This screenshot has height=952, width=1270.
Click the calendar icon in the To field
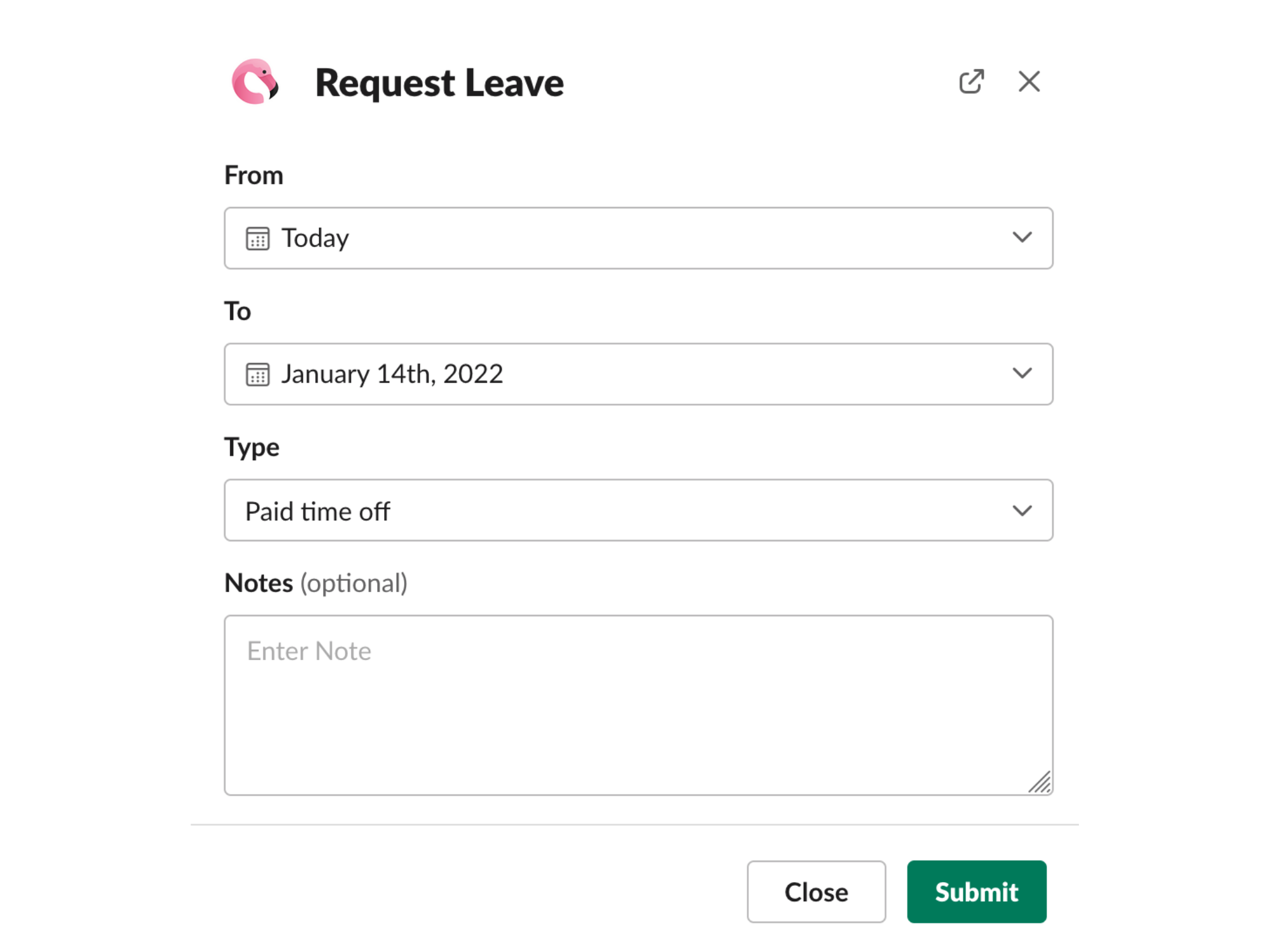[x=258, y=374]
